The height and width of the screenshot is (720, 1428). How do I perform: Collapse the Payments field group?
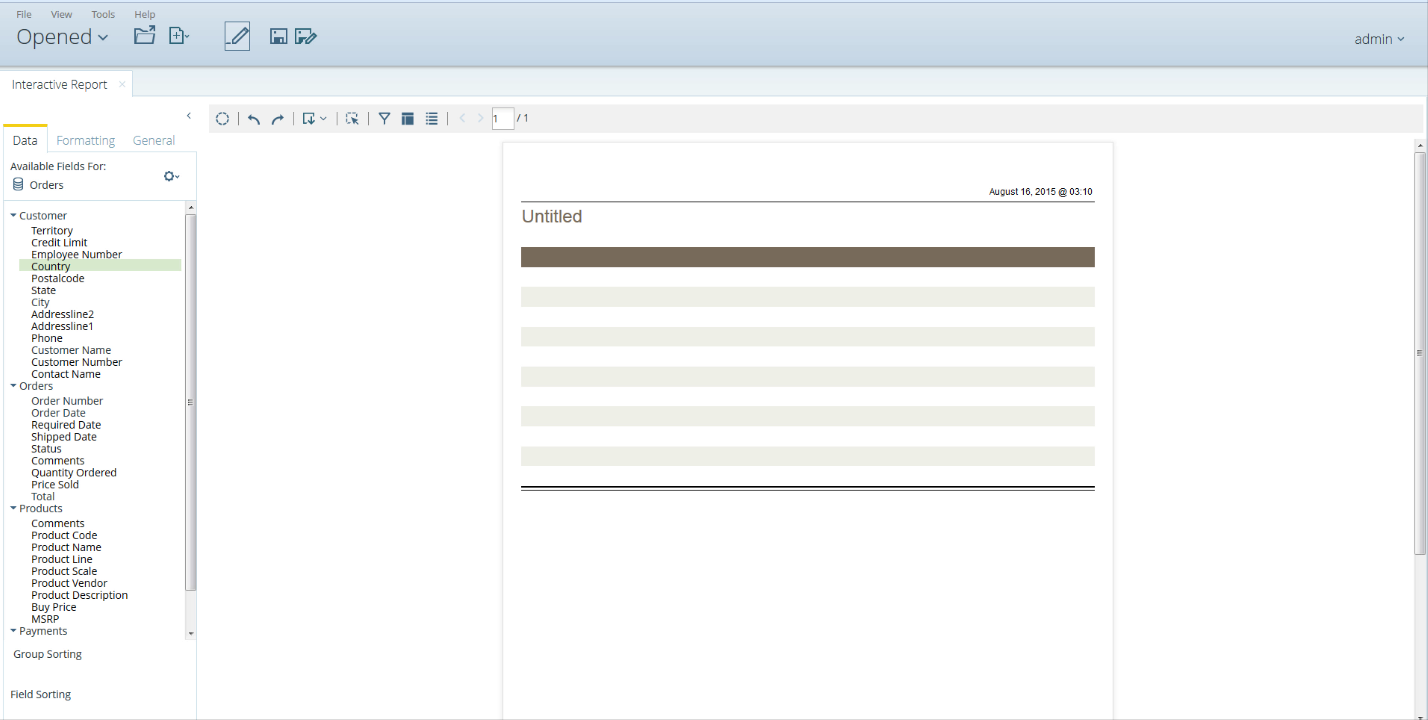coord(14,631)
